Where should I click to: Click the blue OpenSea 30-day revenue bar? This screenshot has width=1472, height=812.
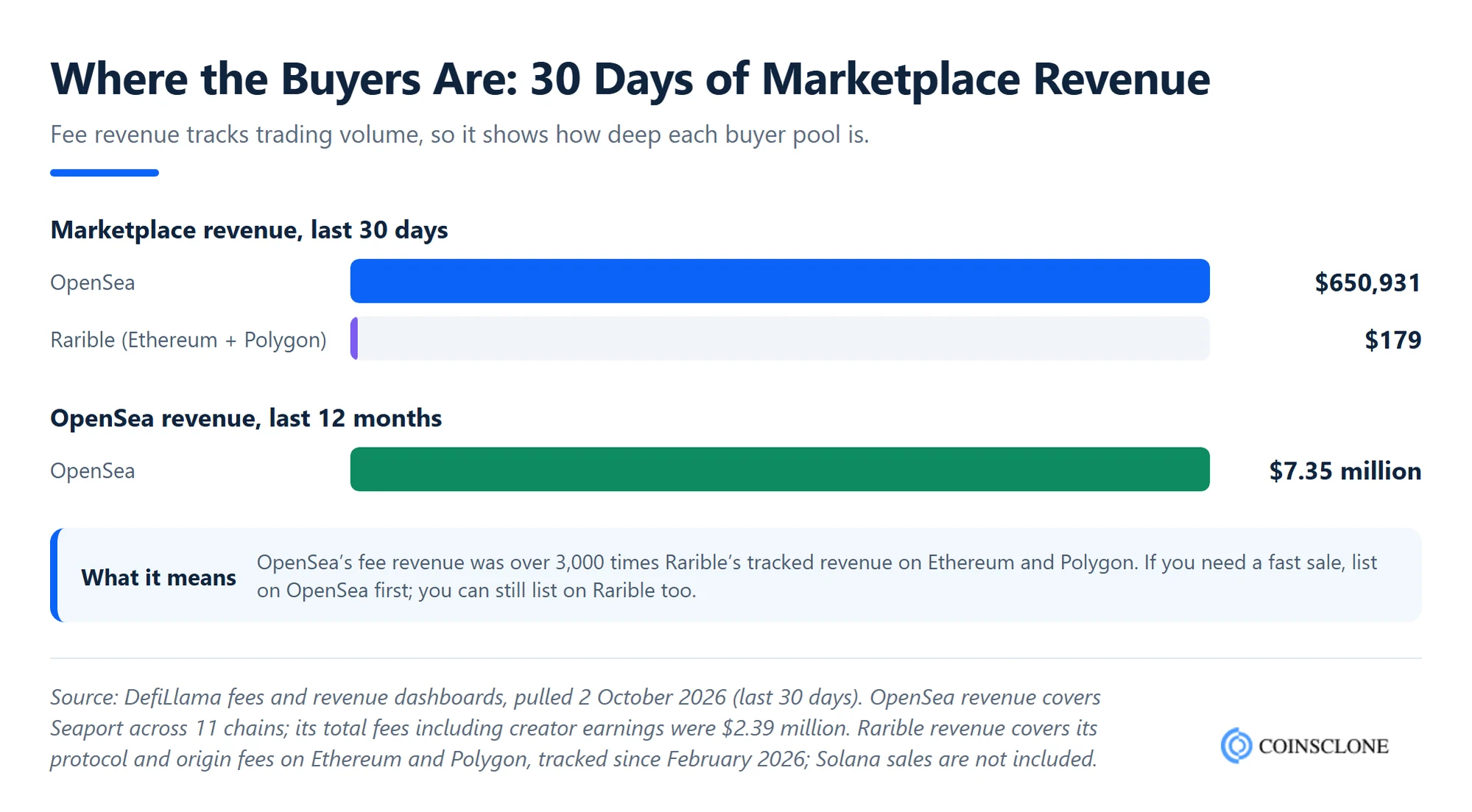pos(780,281)
